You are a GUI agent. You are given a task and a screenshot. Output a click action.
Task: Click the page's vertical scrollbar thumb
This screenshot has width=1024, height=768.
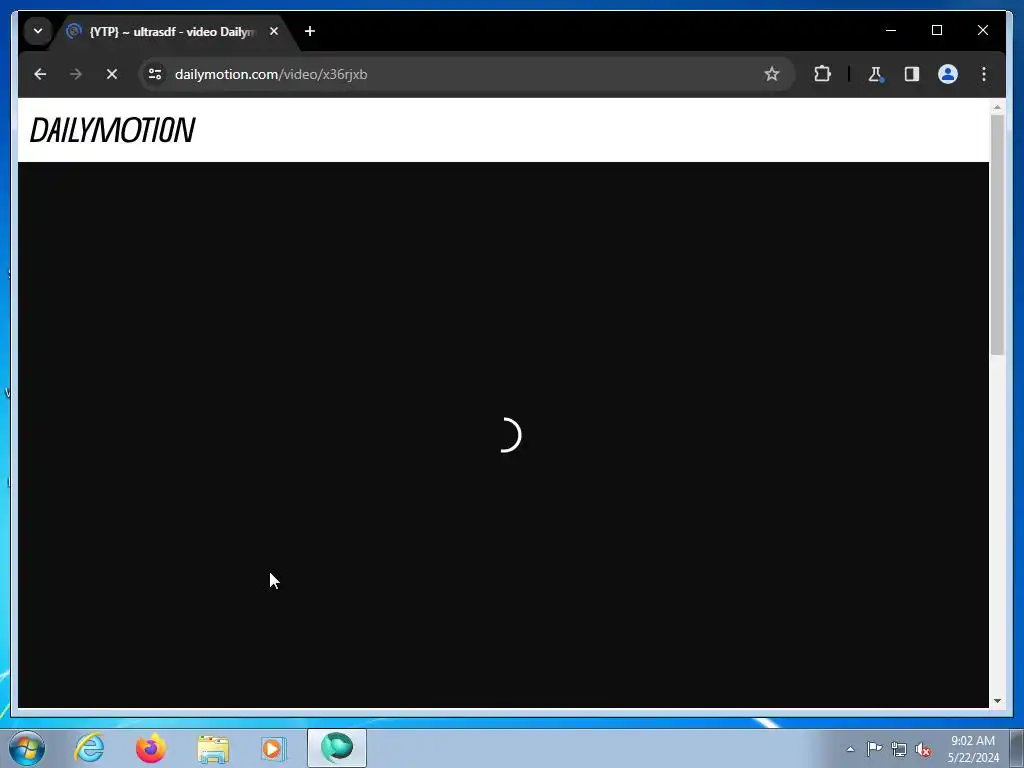997,235
